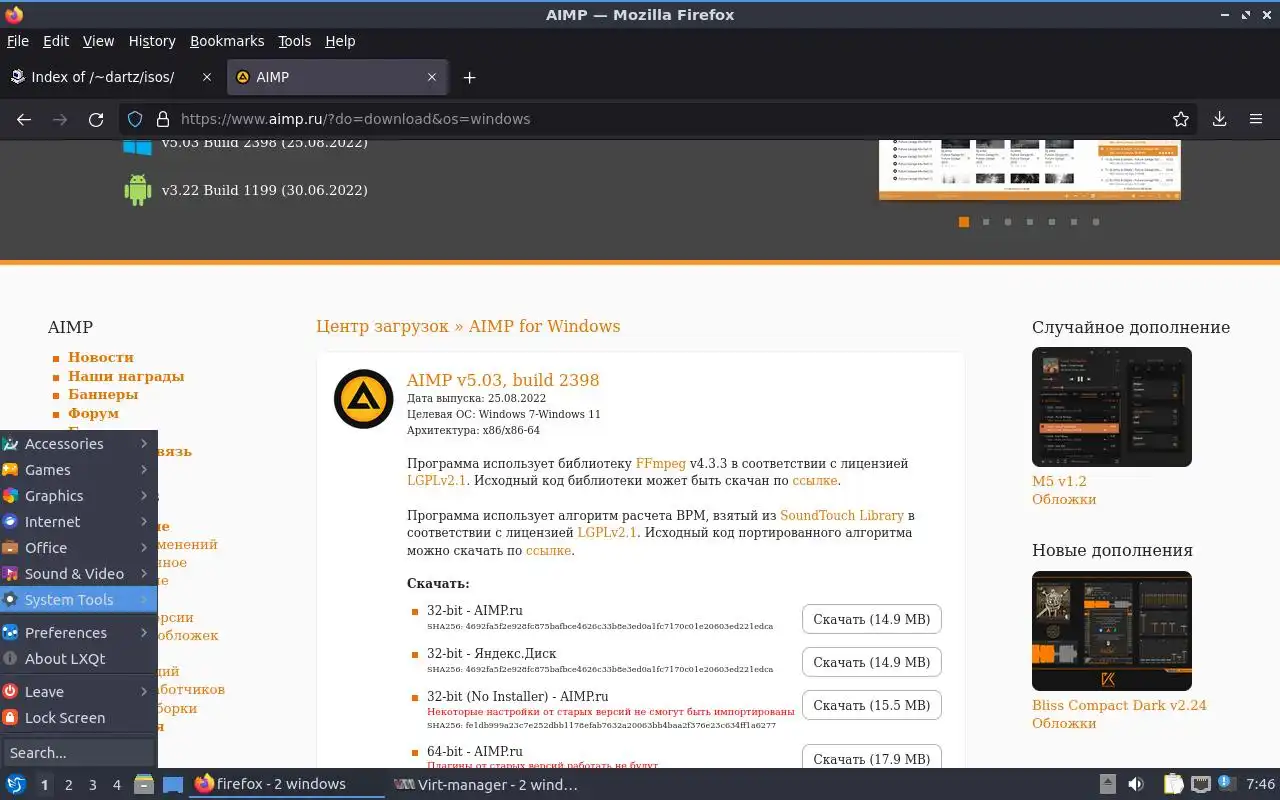
Task: Focus the URL address bar
Action: pos(660,119)
